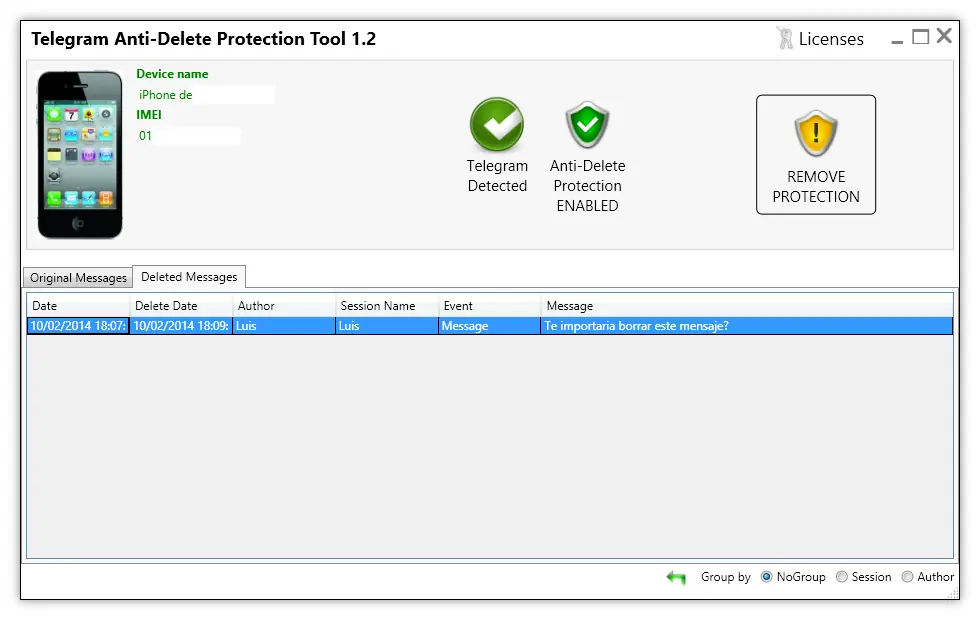
Task: Click the 'Luis' Session Name cell
Action: (x=388, y=326)
